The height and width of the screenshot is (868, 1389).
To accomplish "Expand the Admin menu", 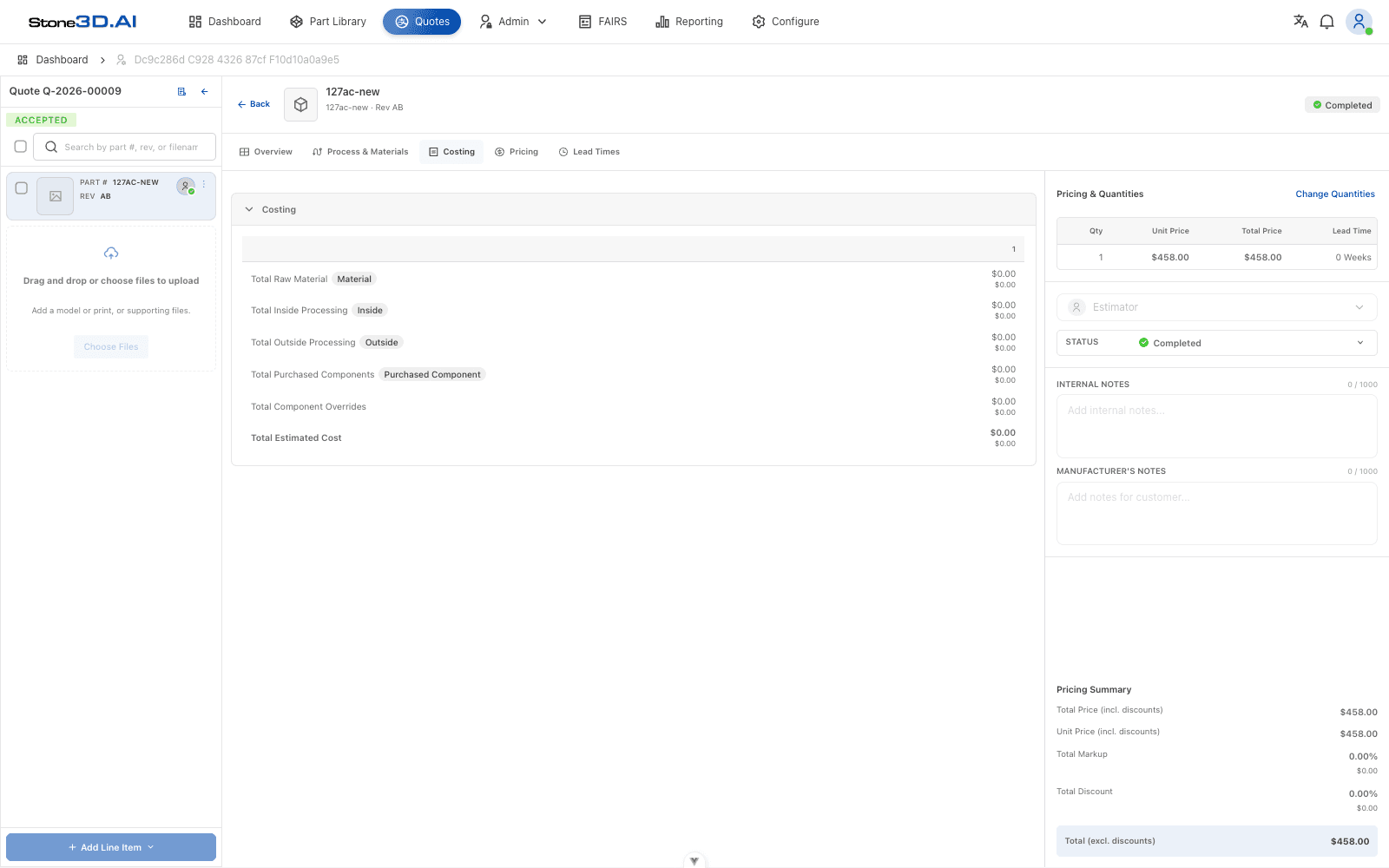I will click(x=513, y=22).
